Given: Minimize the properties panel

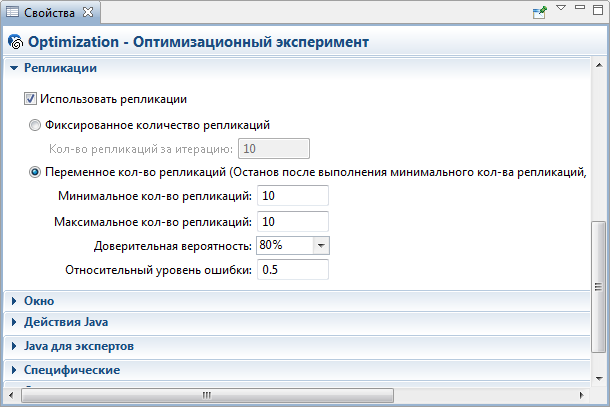Looking at the screenshot, I should 580,7.
